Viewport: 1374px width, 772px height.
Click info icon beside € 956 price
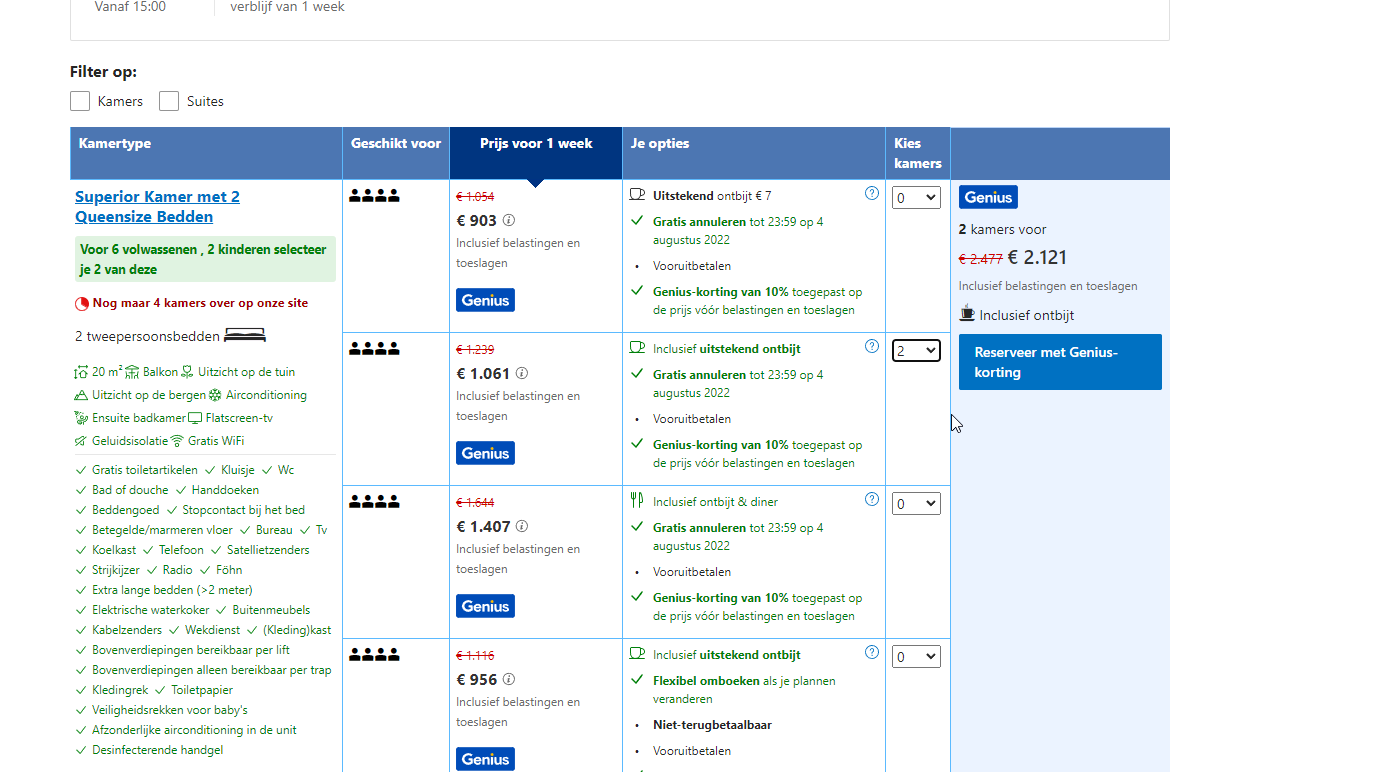click(509, 679)
